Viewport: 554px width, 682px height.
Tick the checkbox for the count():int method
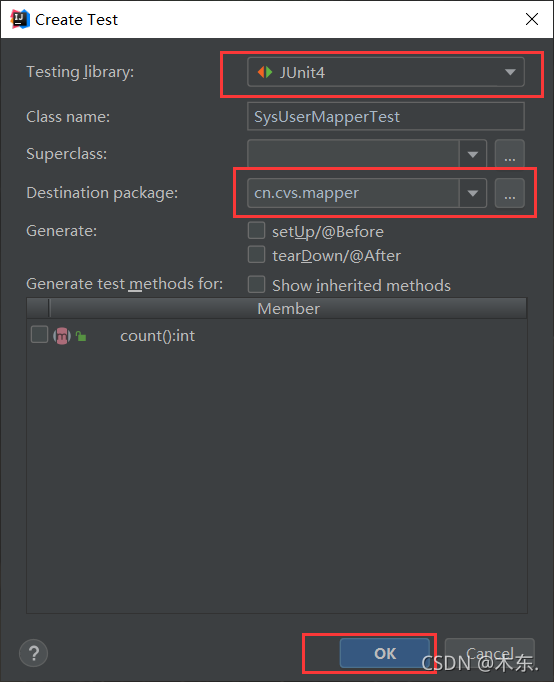tap(39, 335)
